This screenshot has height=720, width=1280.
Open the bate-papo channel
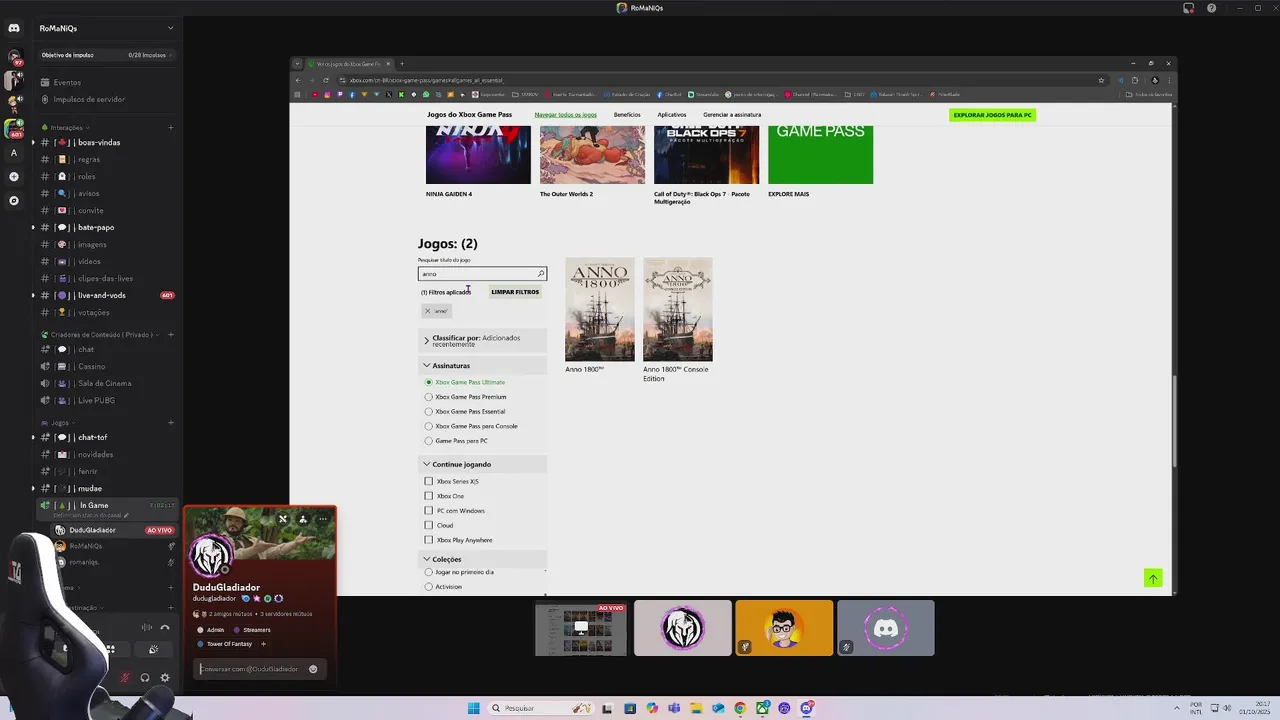point(96,227)
